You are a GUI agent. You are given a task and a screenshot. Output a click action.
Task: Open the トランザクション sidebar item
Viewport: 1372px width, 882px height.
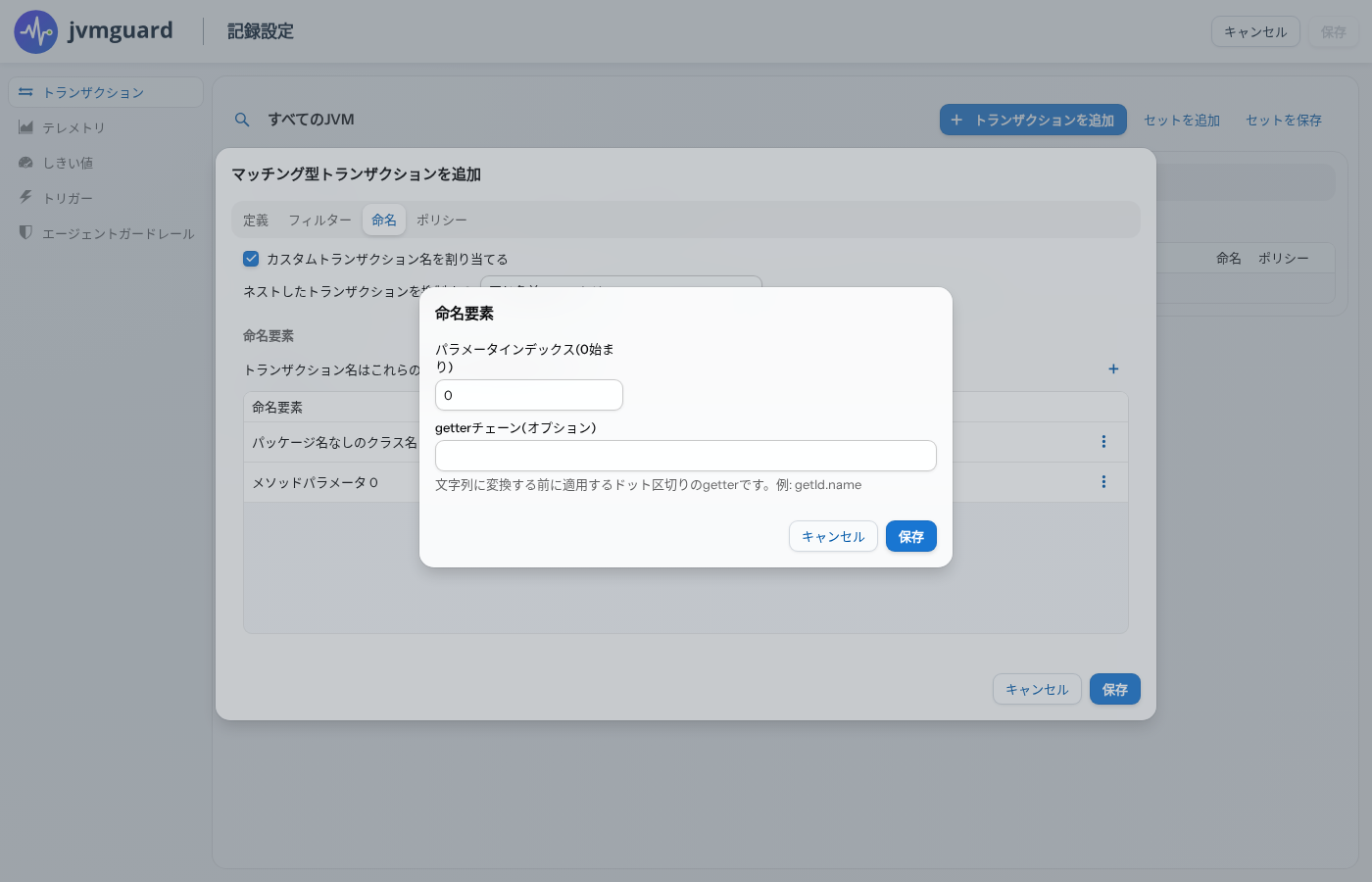pyautogui.click(x=106, y=92)
